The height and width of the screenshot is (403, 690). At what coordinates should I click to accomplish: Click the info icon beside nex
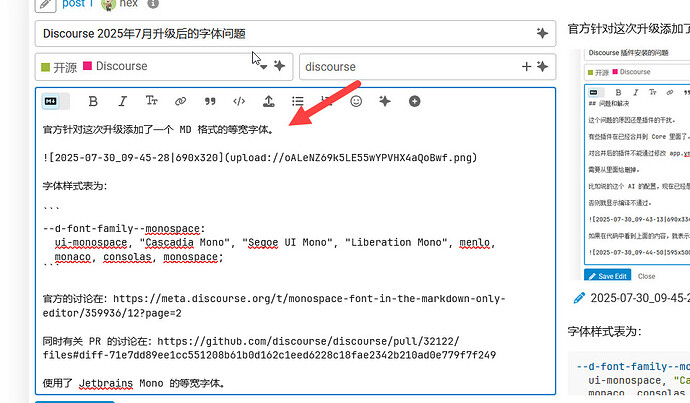[153, 4]
